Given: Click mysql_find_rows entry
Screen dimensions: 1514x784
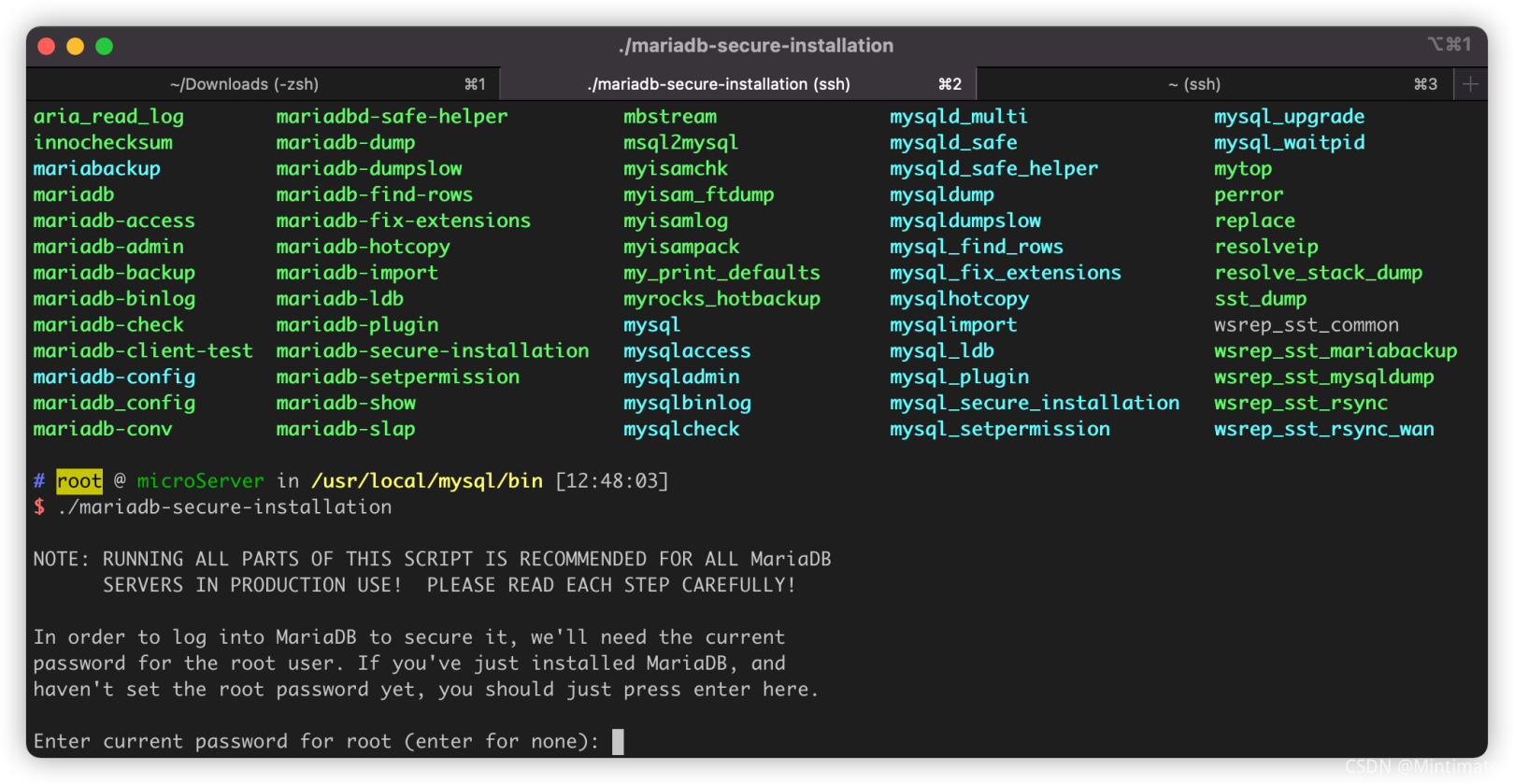Looking at the screenshot, I should (977, 248).
